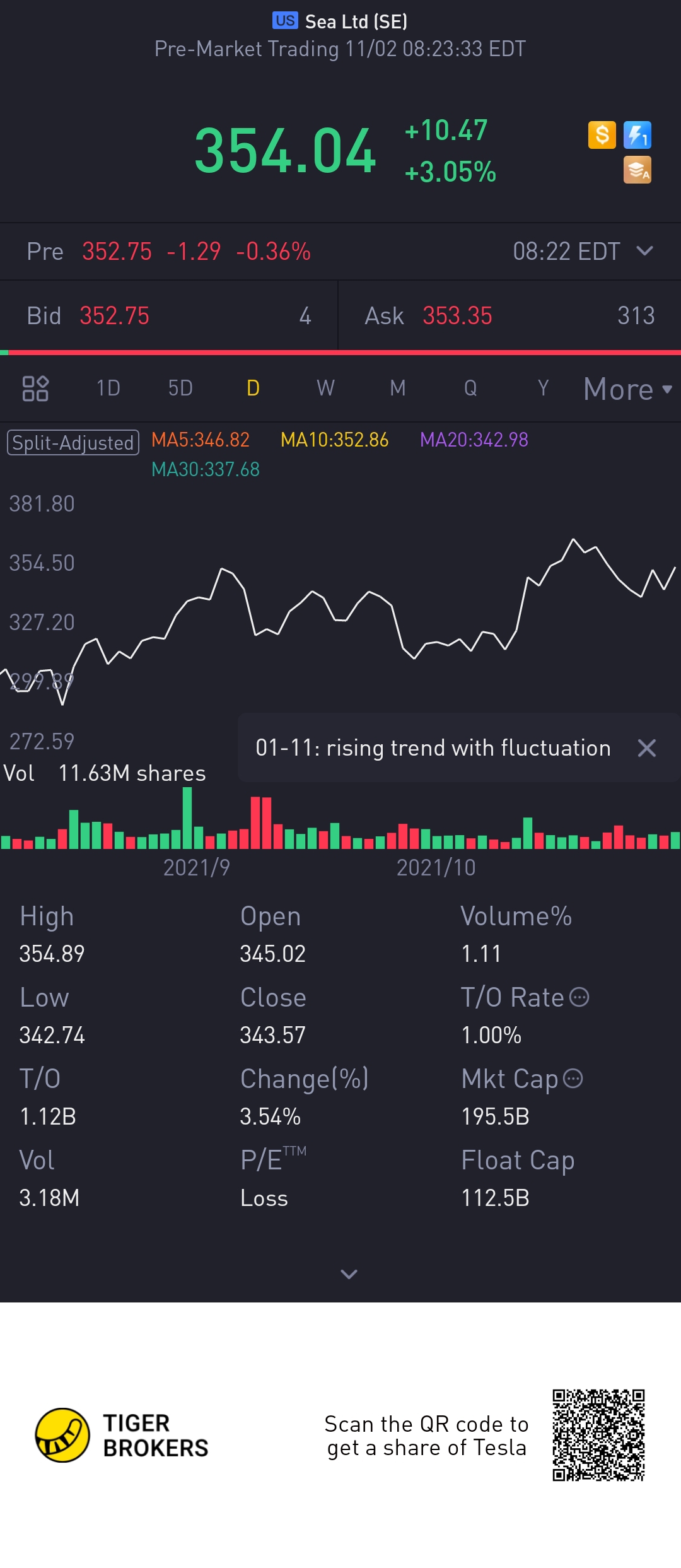This screenshot has width=681, height=1568.
Task: Switch to the 5D chart tab
Action: (180, 388)
